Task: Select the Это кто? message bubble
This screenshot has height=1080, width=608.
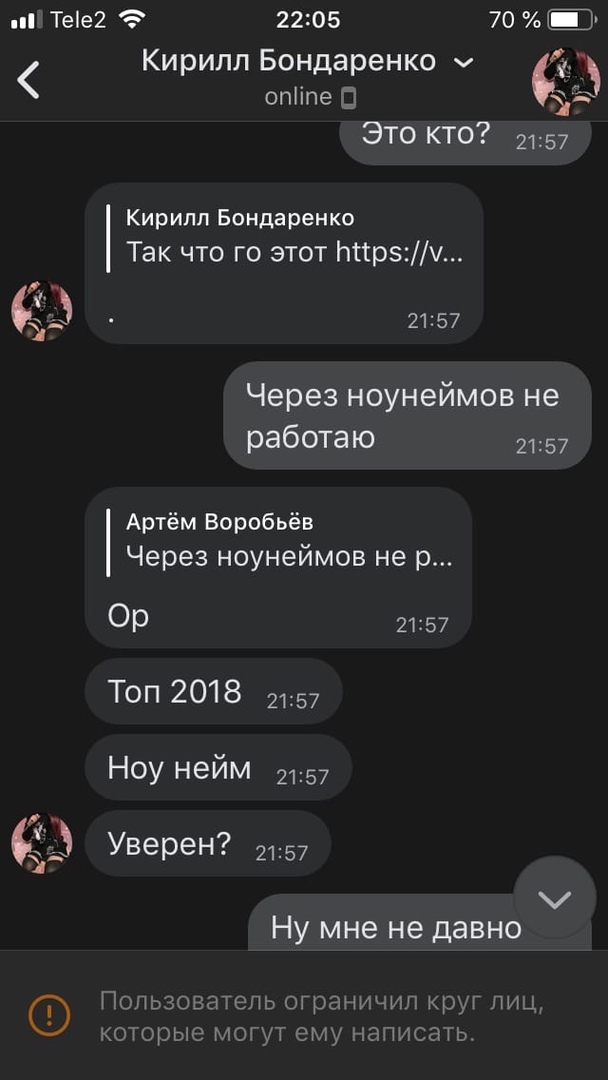Action: [466, 141]
